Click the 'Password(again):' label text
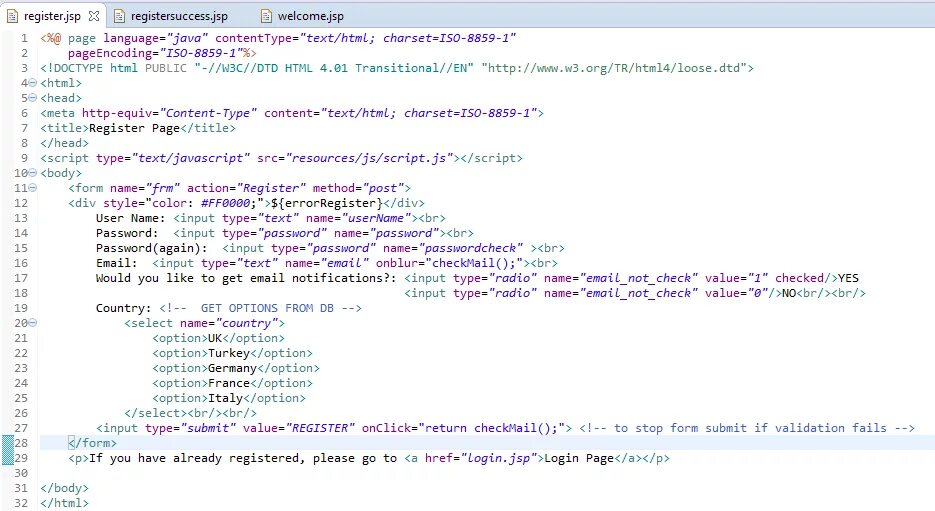This screenshot has height=511, width=935. 151,248
